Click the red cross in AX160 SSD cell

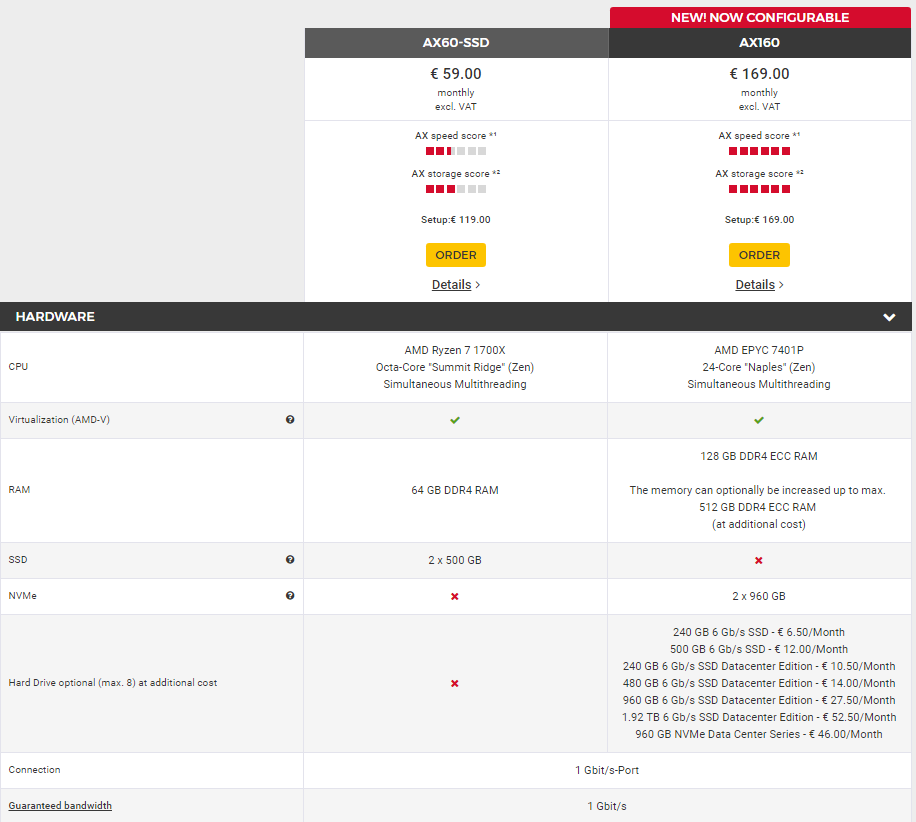point(759,561)
